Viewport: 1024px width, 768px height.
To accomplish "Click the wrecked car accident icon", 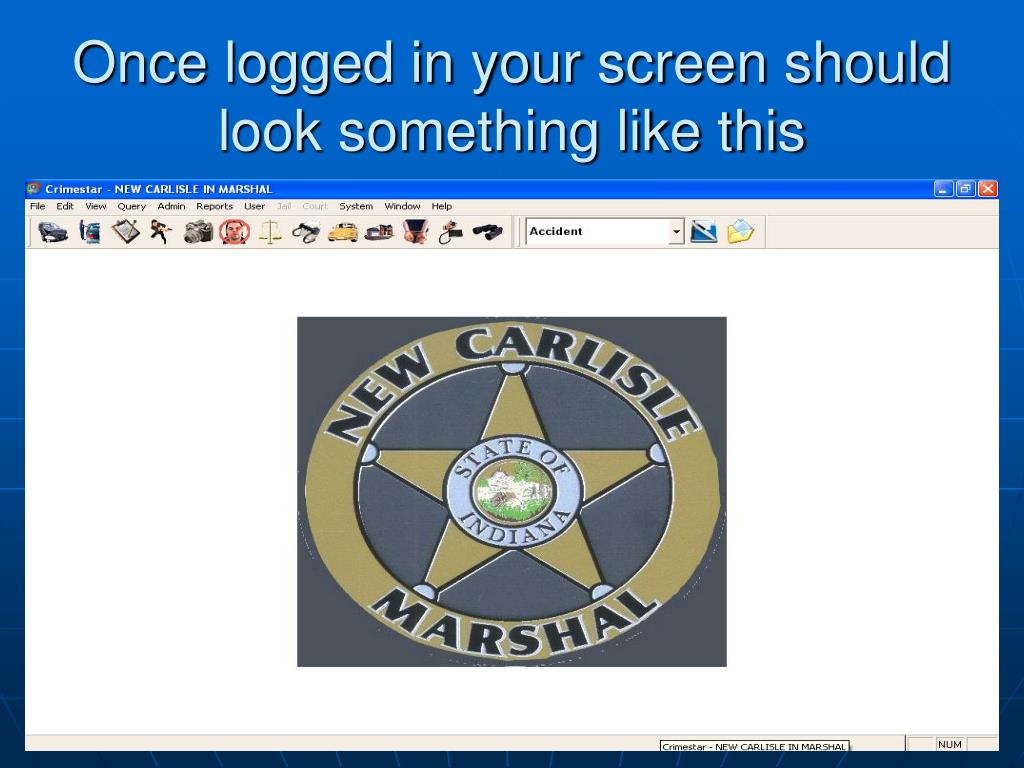I will click(53, 232).
